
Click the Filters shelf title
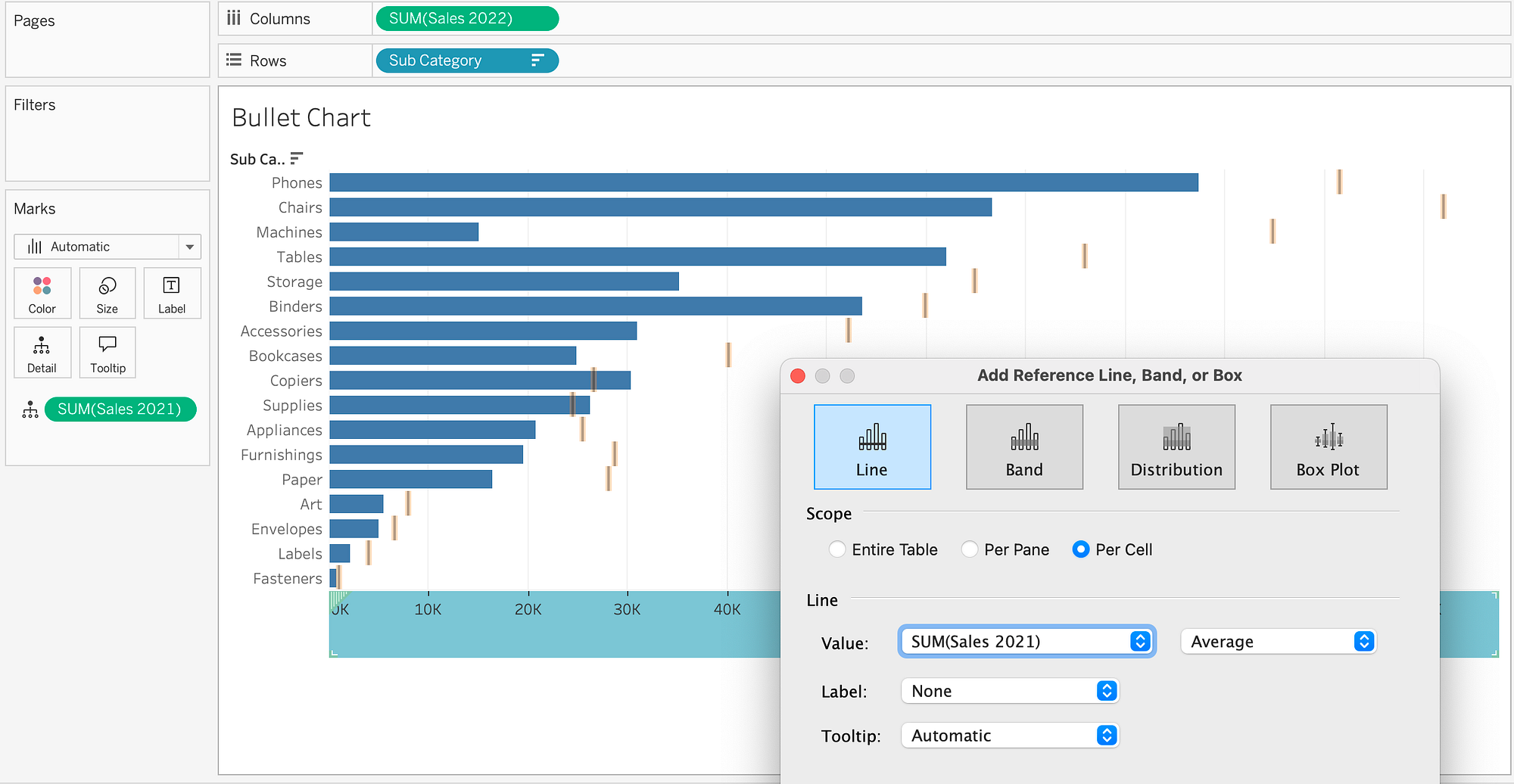(35, 105)
